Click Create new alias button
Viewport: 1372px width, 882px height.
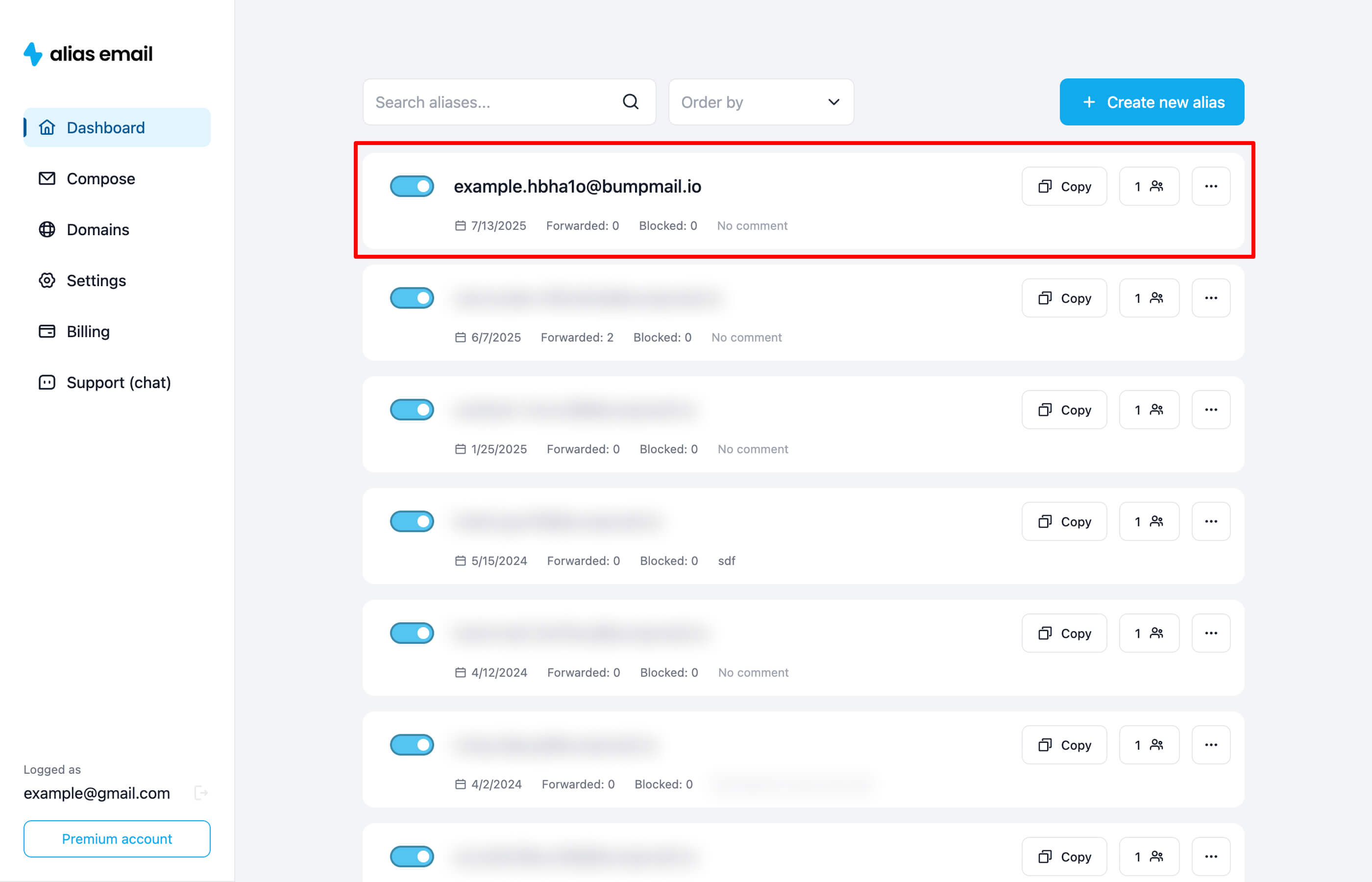(1151, 102)
